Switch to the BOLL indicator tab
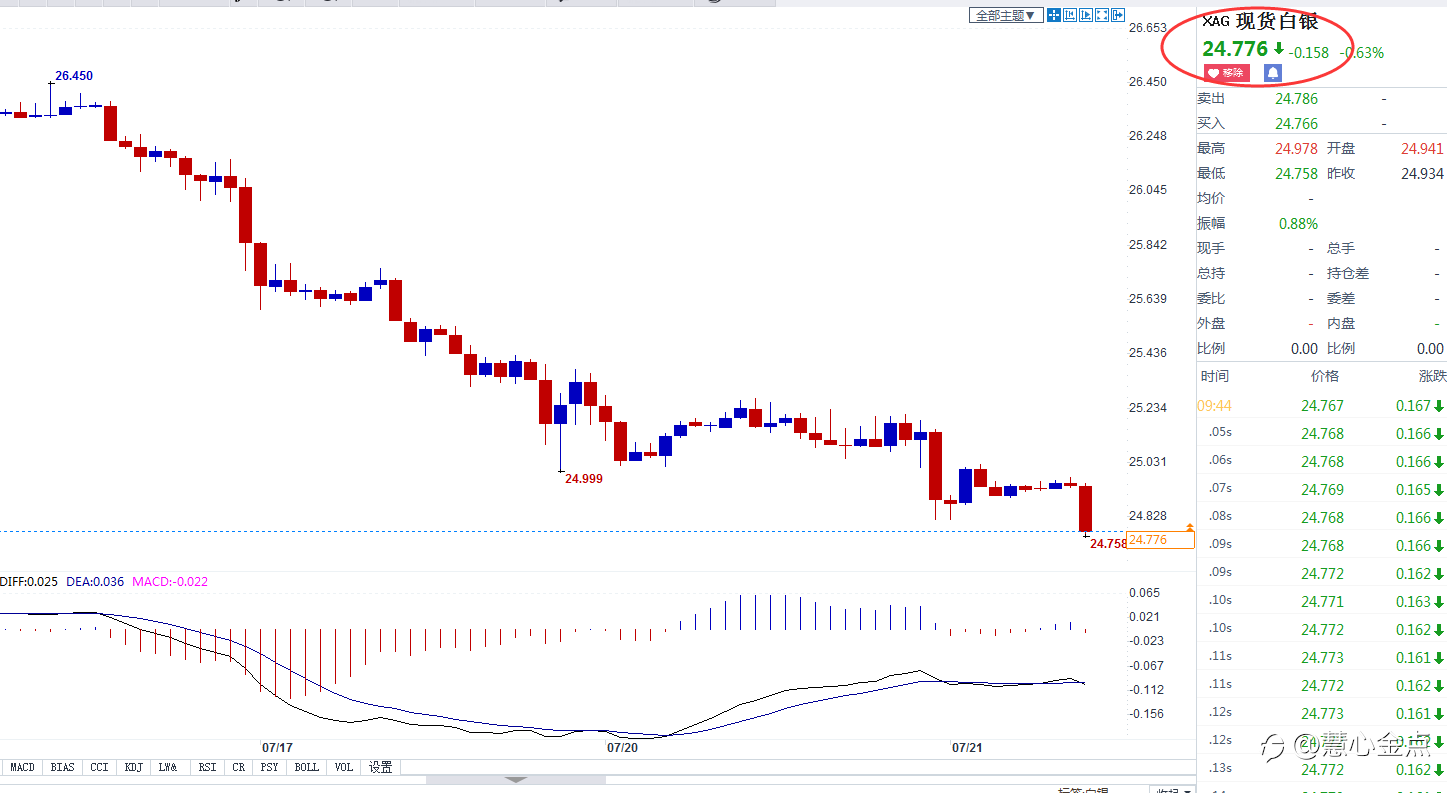The image size is (1447, 793). [x=307, y=767]
